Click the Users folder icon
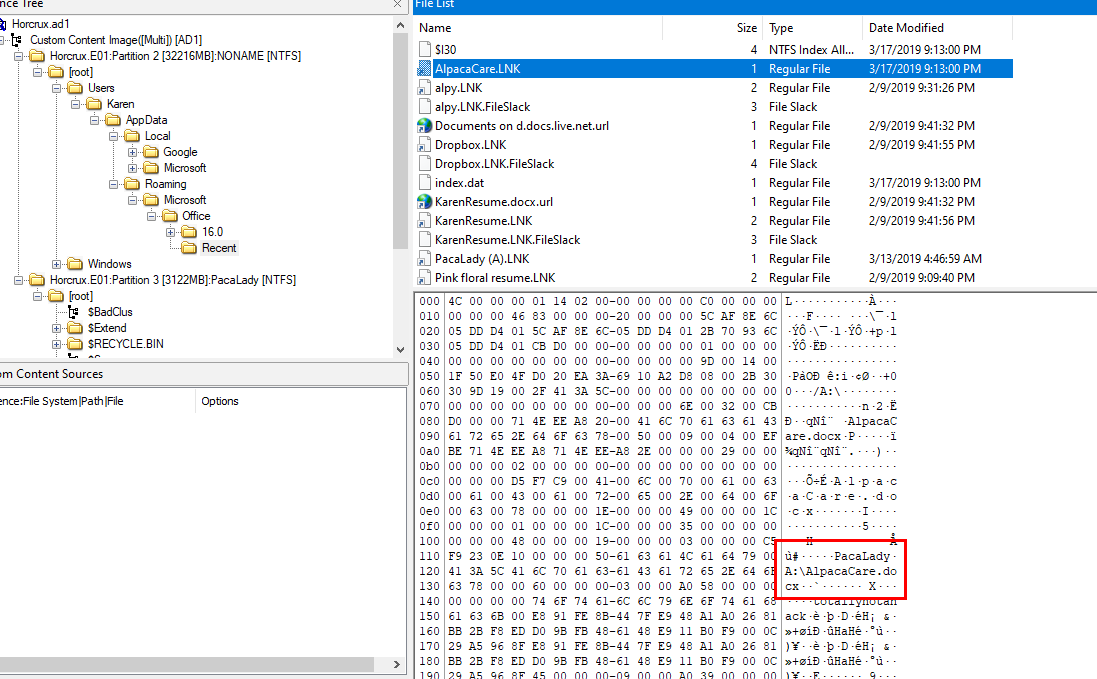This screenshot has width=1097, height=679. [75, 88]
